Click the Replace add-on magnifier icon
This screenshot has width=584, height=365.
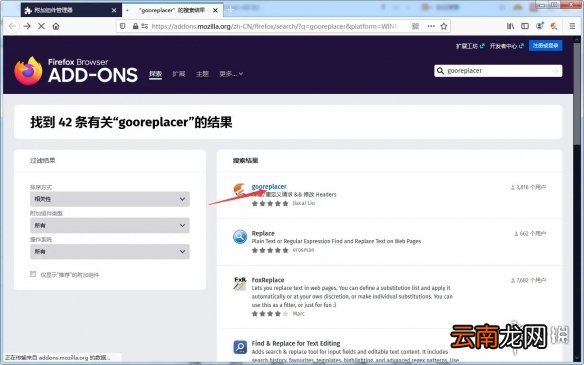coord(240,237)
